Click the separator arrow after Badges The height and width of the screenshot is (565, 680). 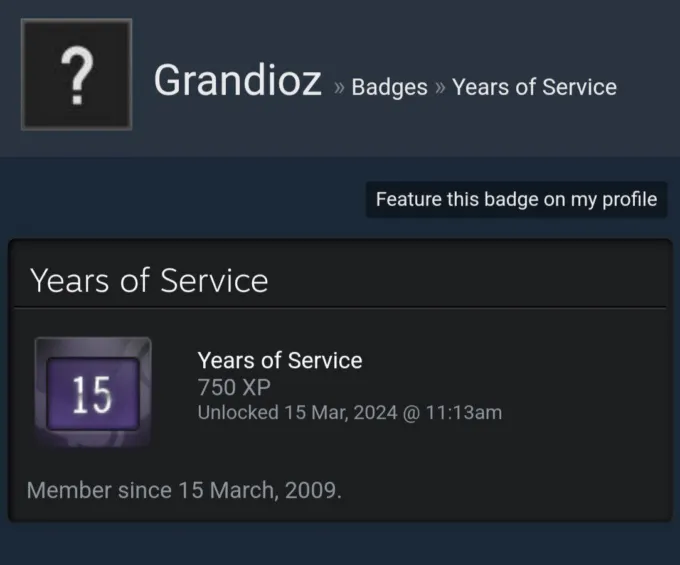(440, 88)
